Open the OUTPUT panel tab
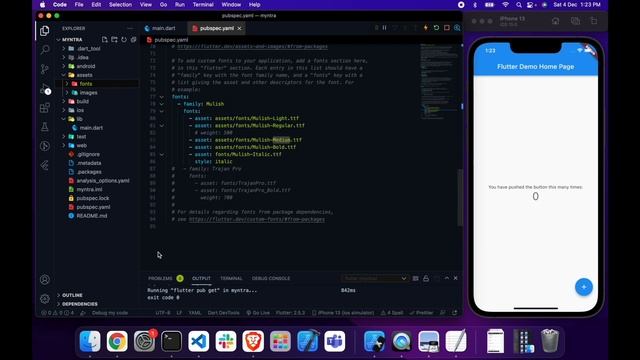640x360 pixels. (x=201, y=278)
